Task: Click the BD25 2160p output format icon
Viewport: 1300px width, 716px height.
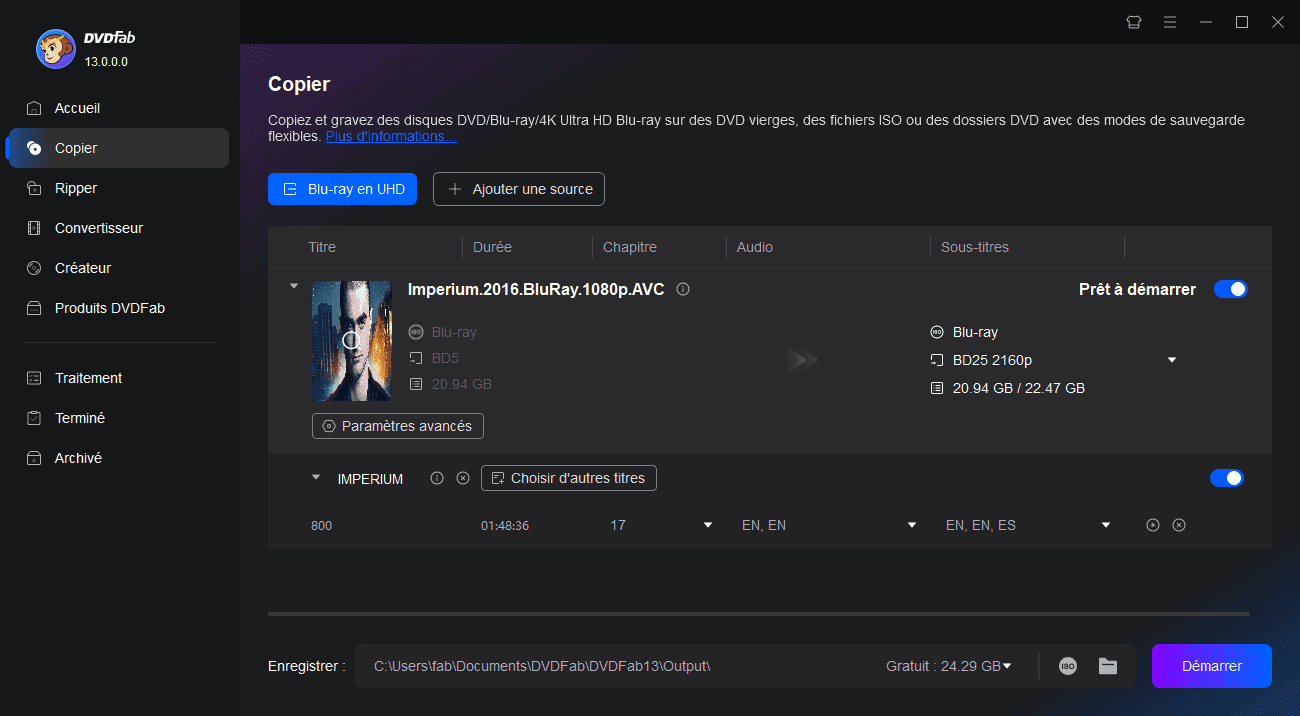Action: tap(937, 360)
